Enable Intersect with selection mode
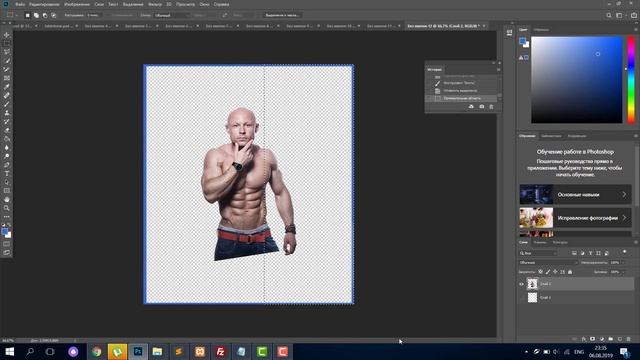Image resolution: width=640 pixels, height=360 pixels. (x=53, y=15)
